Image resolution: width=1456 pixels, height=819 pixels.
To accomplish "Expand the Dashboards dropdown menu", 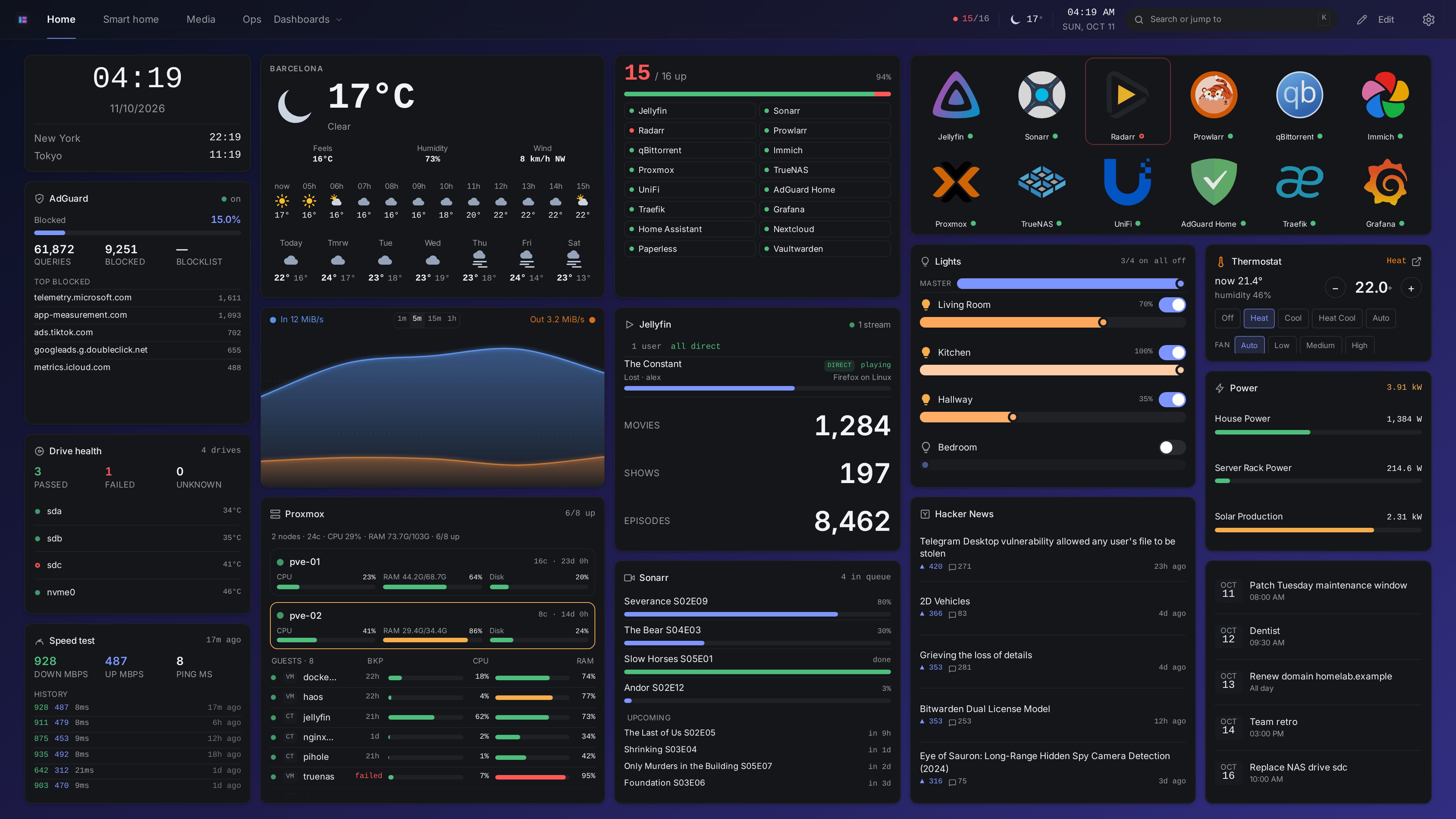I will click(308, 20).
